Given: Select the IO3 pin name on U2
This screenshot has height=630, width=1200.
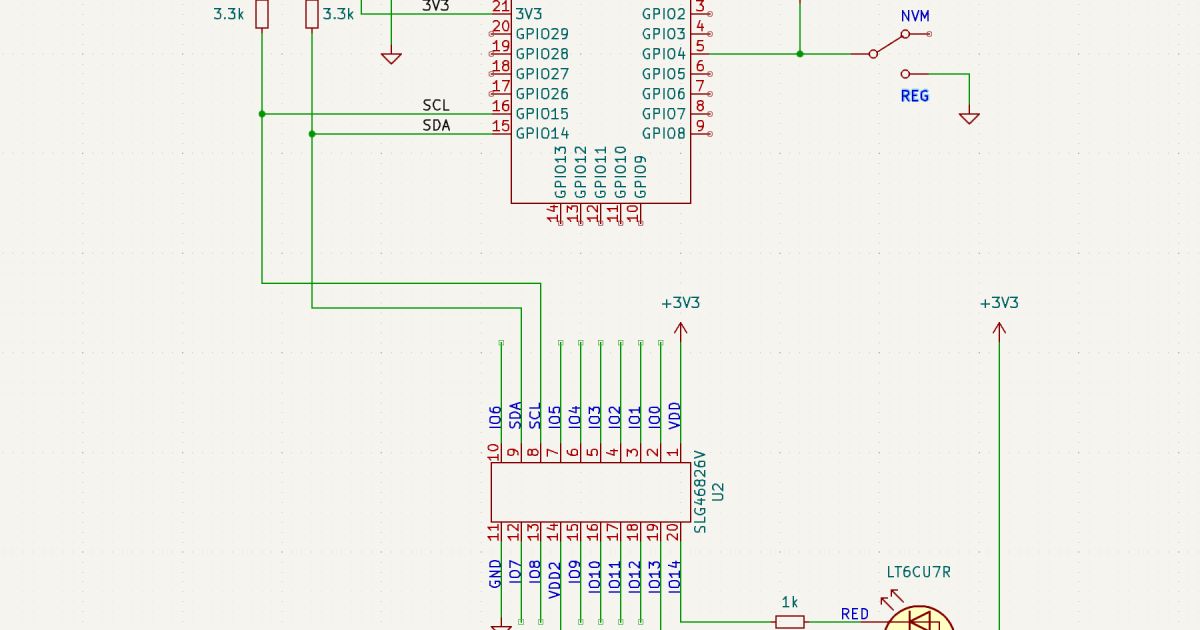Looking at the screenshot, I should pos(594,418).
